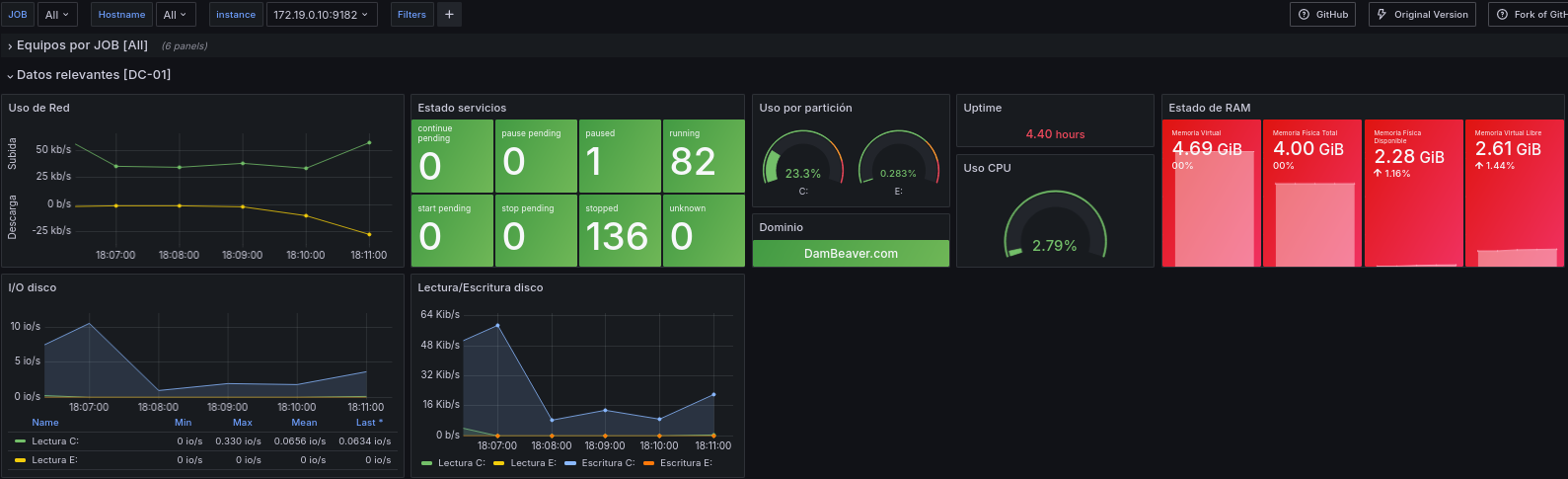The width and height of the screenshot is (1568, 479).
Task: Click the Estado de RAM panel title
Action: pos(1209,108)
